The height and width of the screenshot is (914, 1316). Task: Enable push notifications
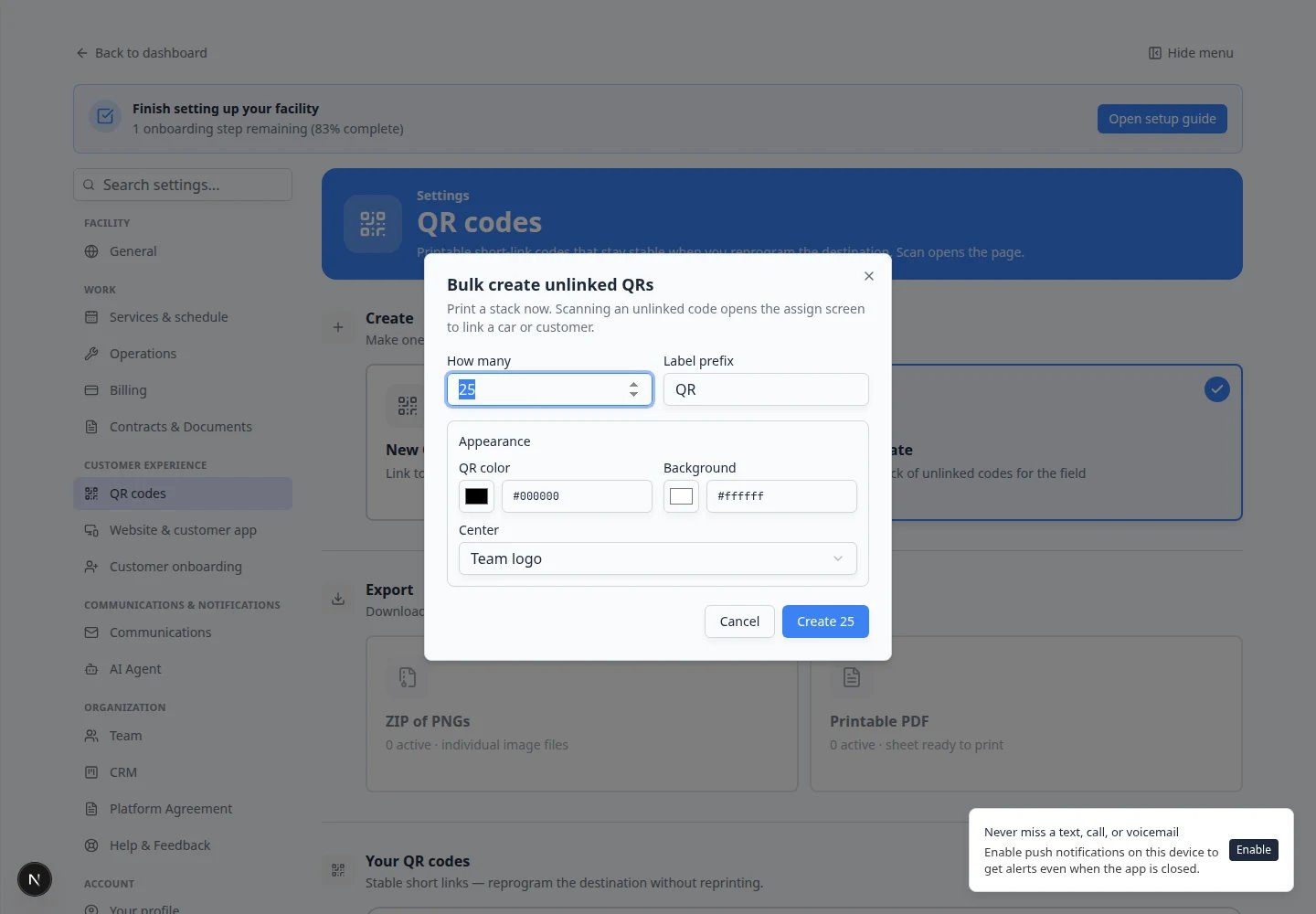[x=1254, y=850]
